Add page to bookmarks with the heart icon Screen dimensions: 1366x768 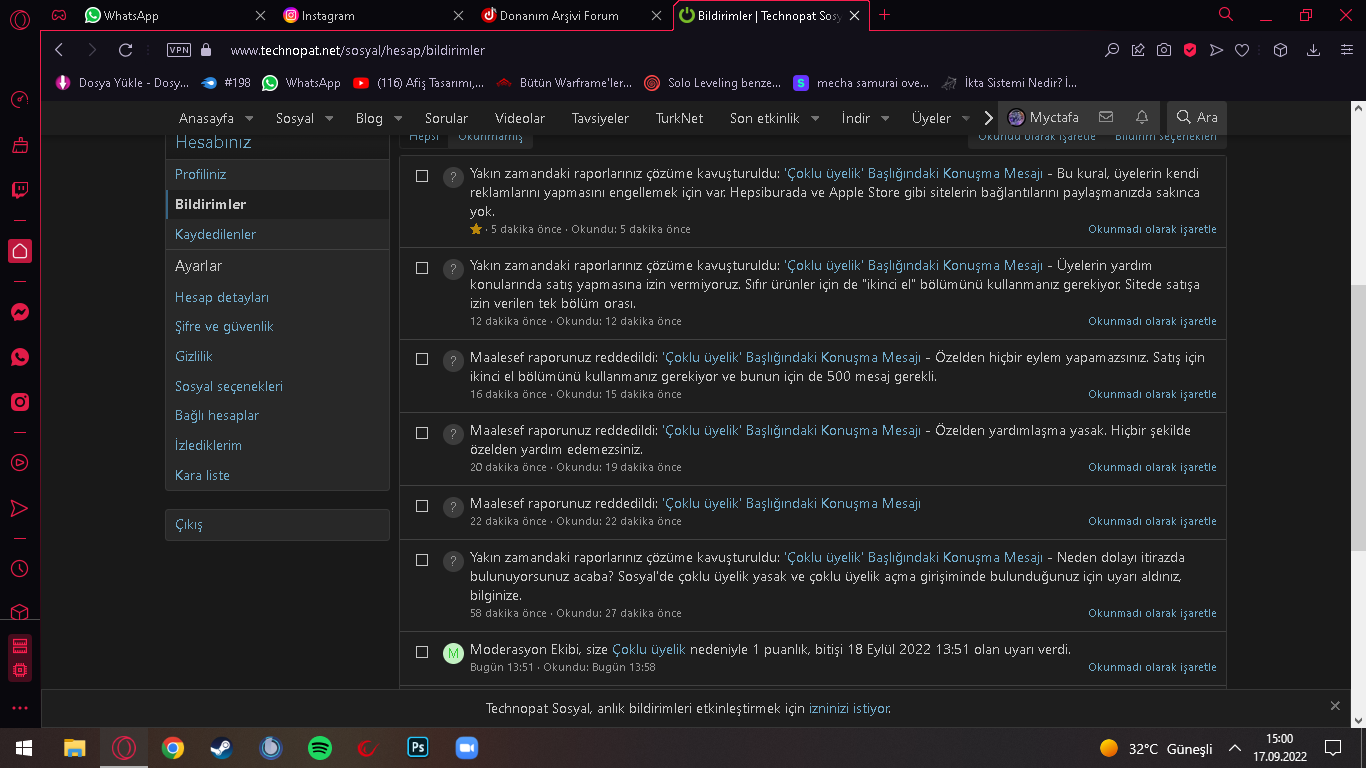(x=1242, y=50)
